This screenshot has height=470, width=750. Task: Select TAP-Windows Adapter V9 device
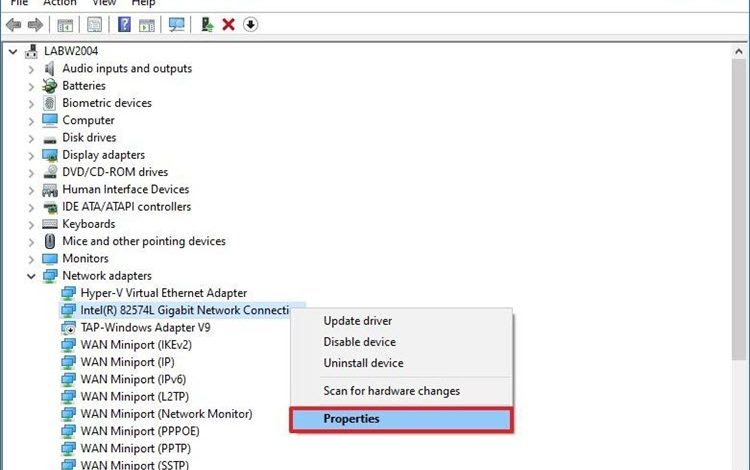[x=145, y=328]
